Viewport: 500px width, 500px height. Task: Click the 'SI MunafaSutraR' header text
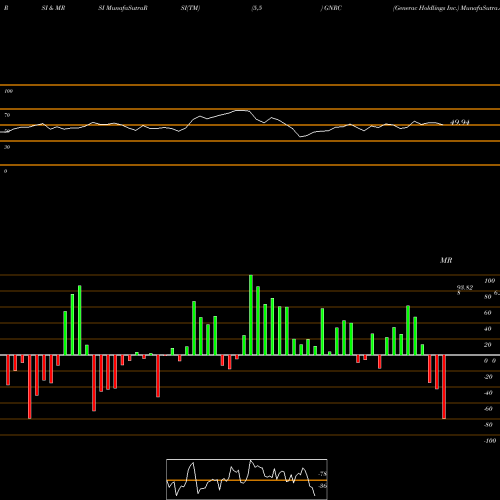pos(123,8)
